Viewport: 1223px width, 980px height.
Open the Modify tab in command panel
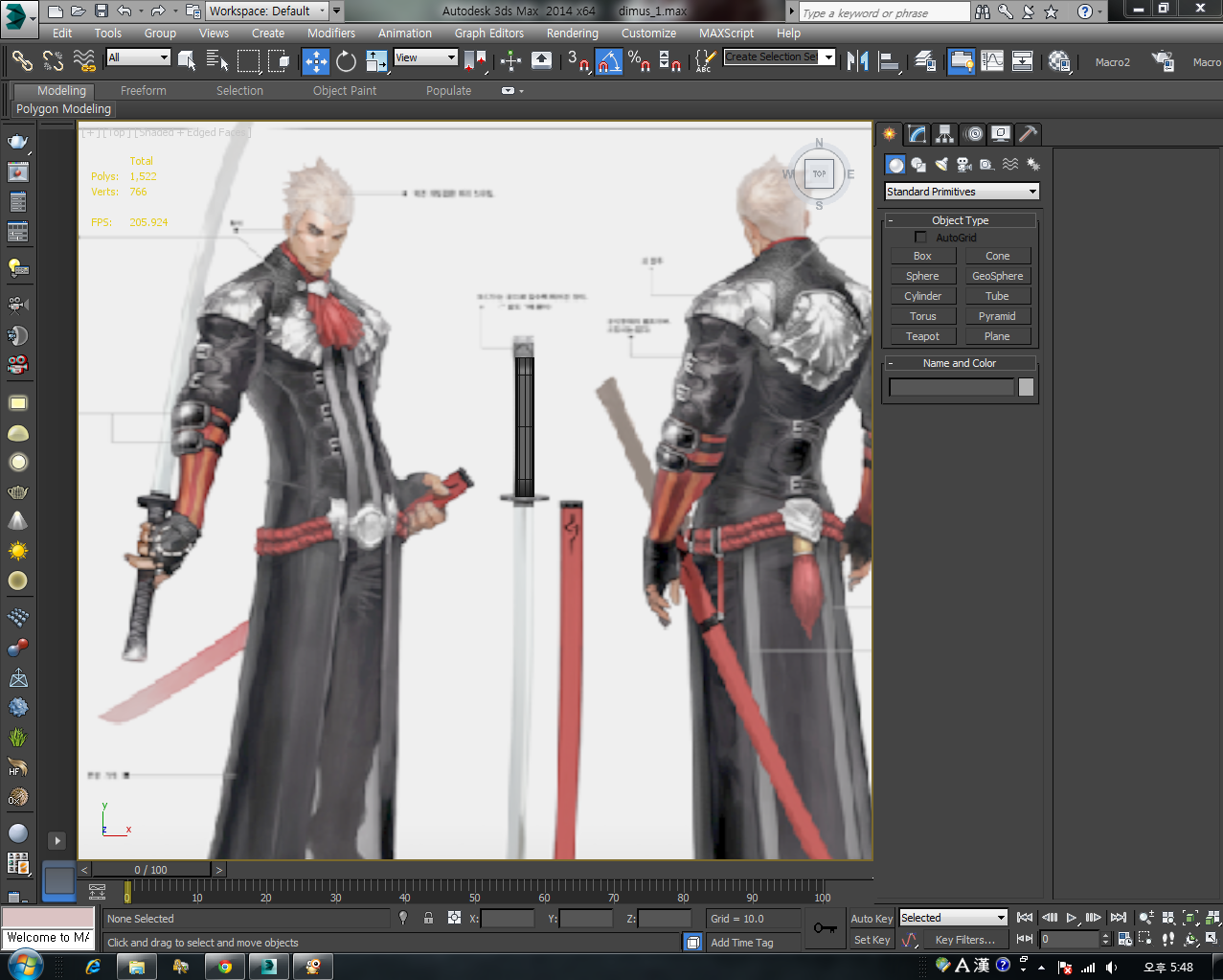917,134
